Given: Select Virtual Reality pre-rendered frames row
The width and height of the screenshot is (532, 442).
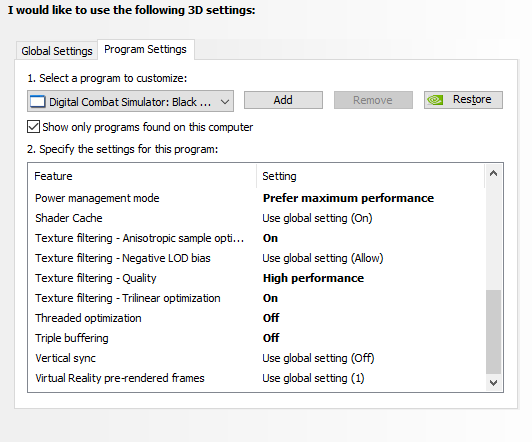Looking at the screenshot, I should point(256,378).
